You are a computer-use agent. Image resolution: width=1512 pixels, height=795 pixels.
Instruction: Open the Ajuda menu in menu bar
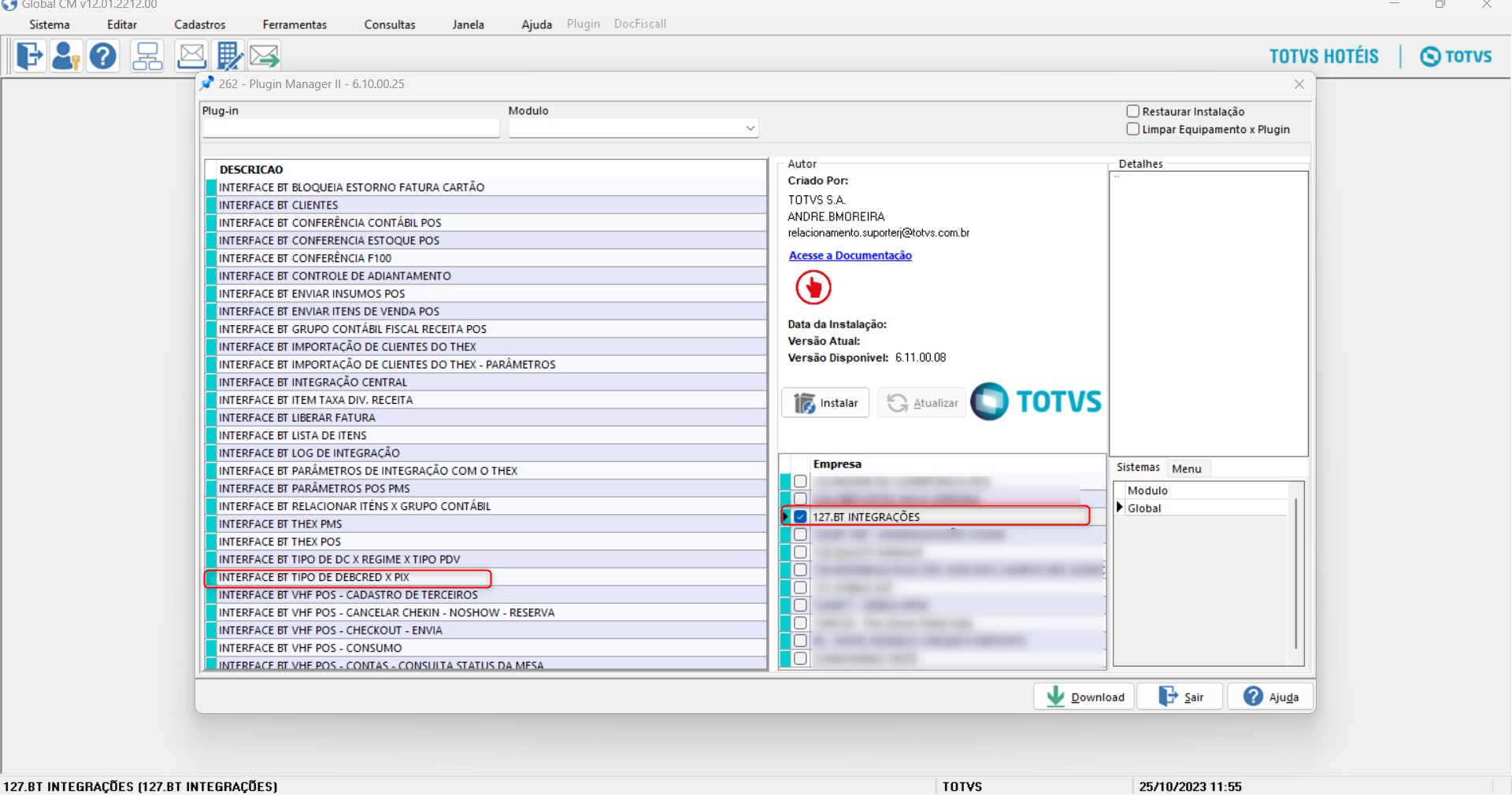tap(537, 24)
